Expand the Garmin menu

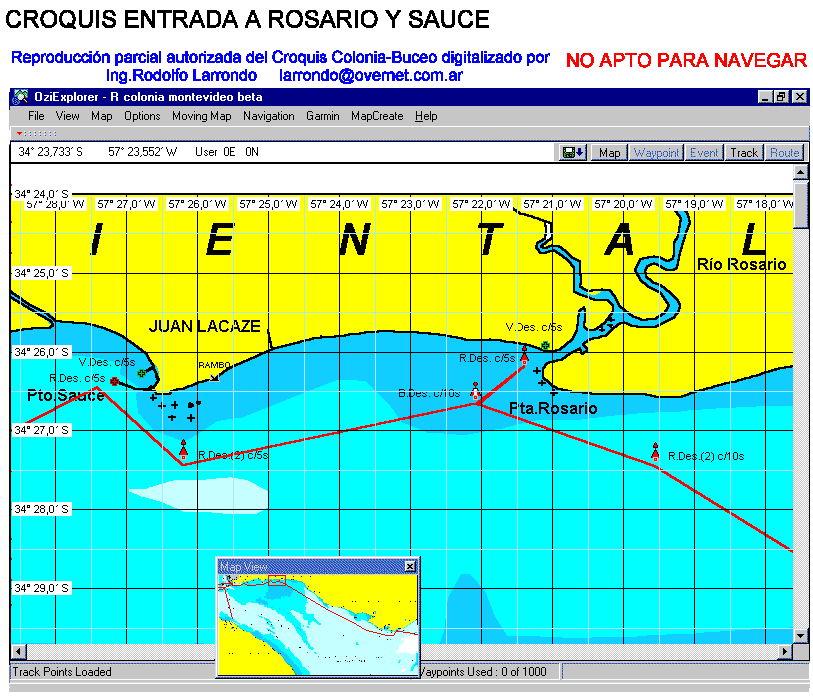tap(322, 116)
